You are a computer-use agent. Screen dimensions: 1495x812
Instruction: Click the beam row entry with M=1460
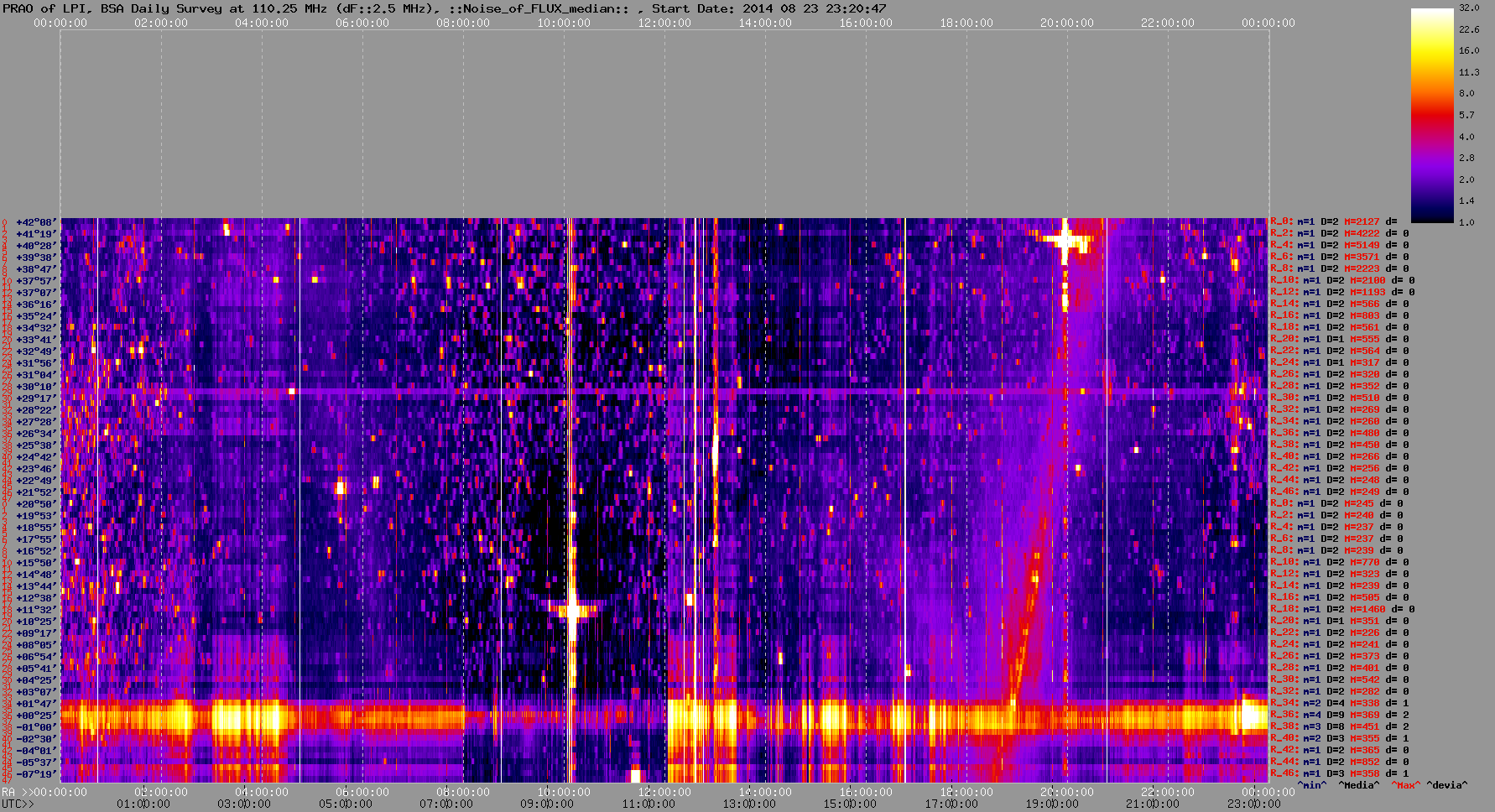1342,610
